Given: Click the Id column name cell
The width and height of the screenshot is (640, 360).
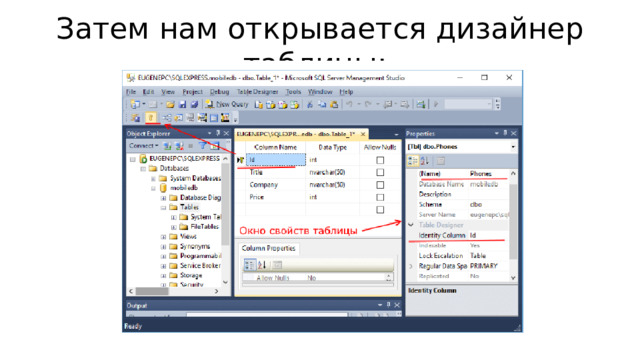Looking at the screenshot, I should [276, 160].
